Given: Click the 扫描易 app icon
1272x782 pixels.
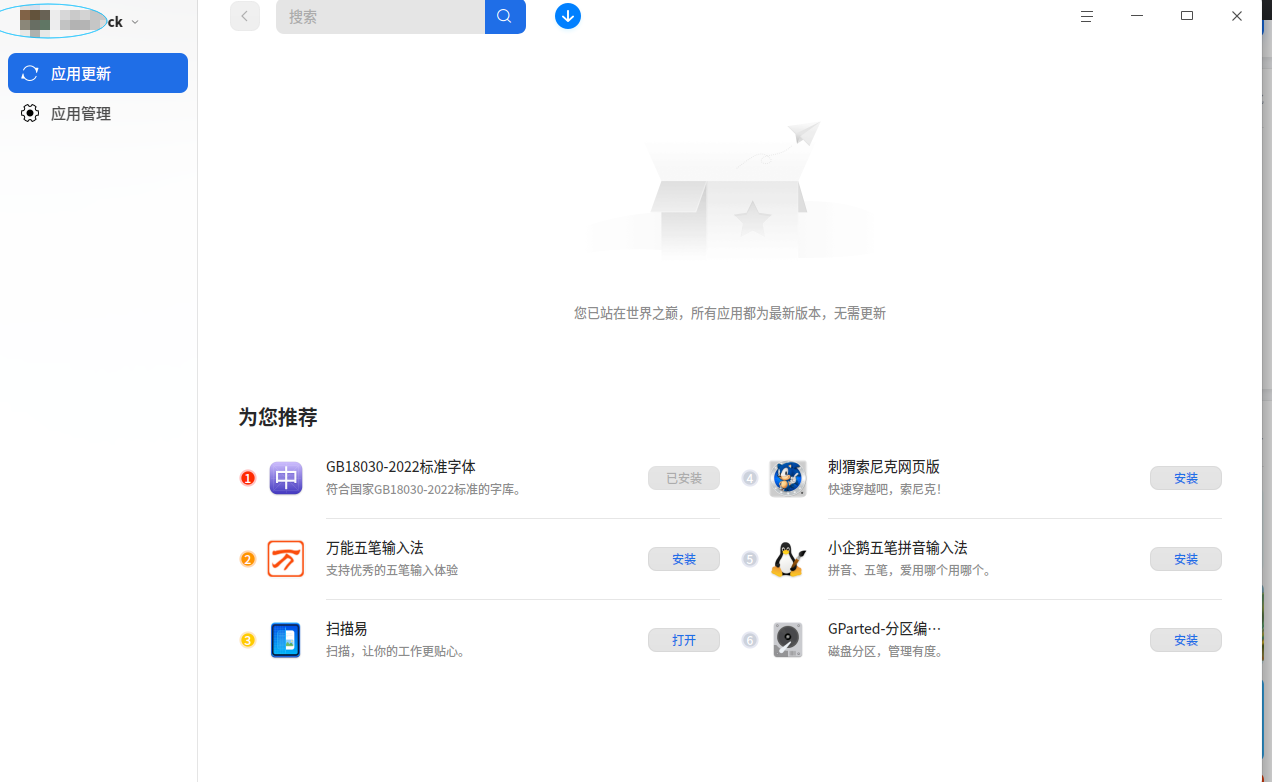Looking at the screenshot, I should [286, 640].
